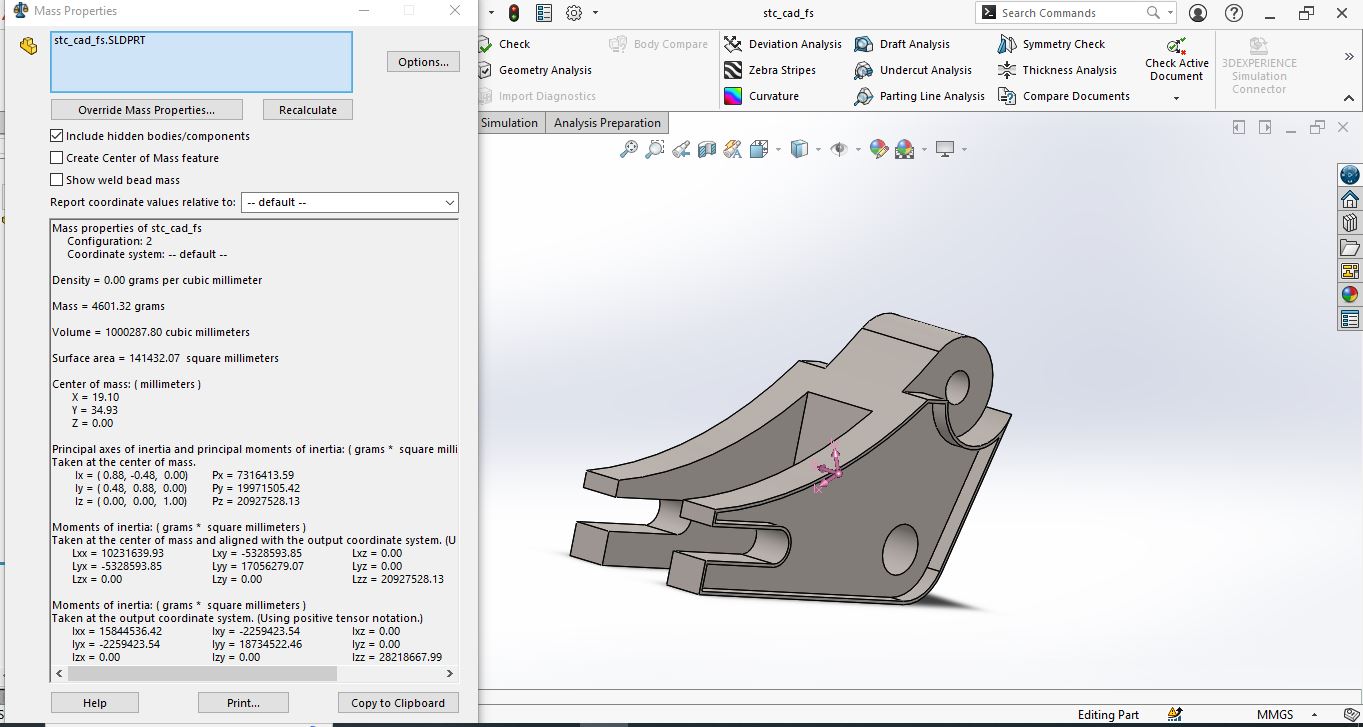Open Zebra Stripes analysis tool

781,70
